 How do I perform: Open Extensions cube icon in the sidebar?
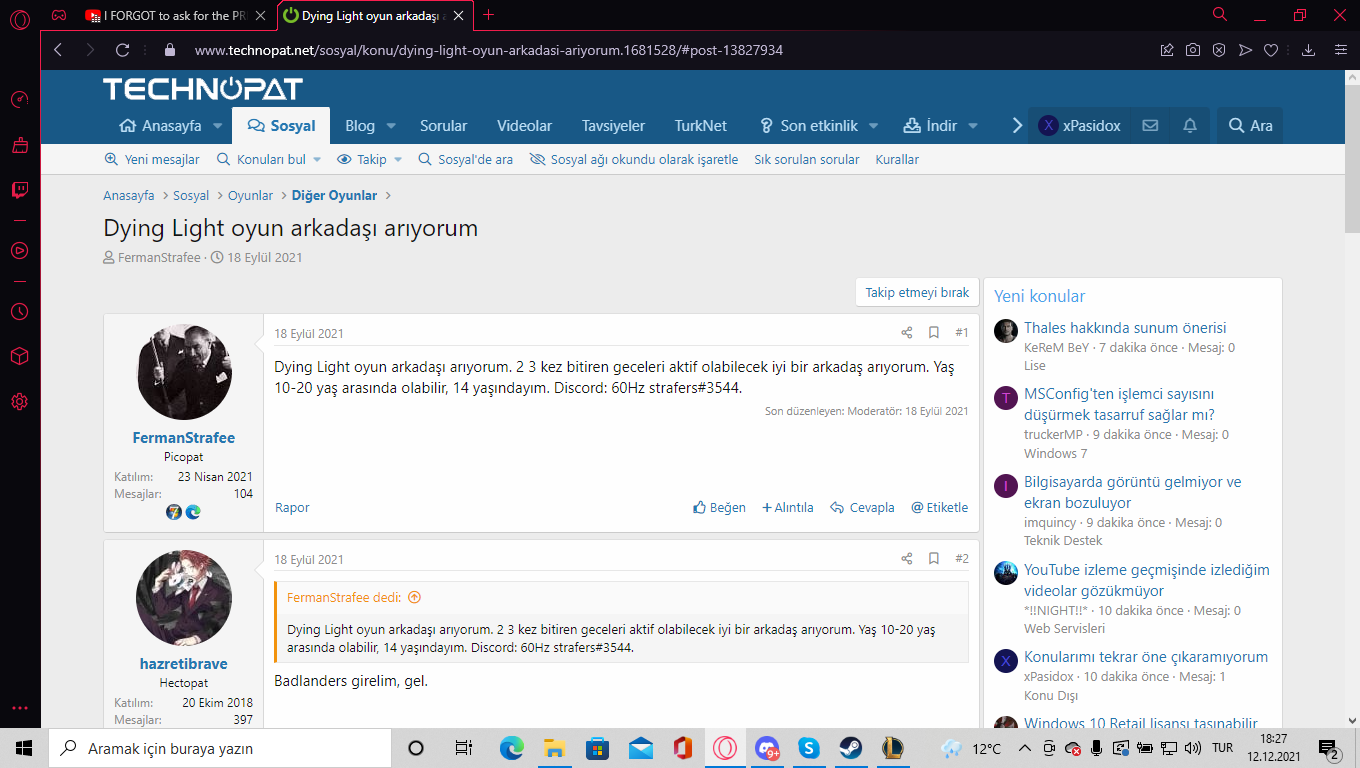tap(20, 357)
